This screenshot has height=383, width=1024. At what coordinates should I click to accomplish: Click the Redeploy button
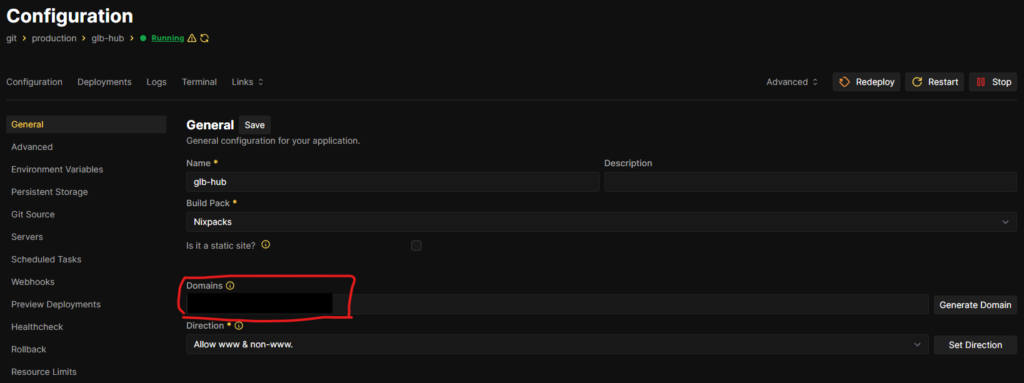867,82
